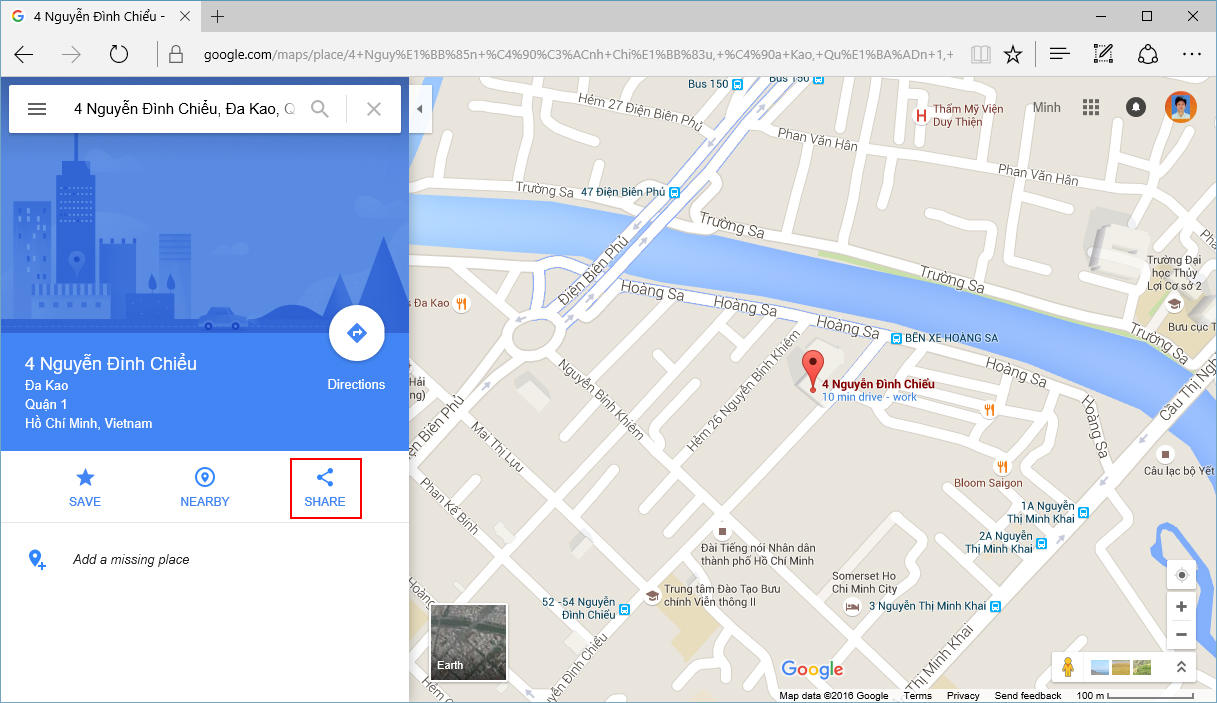Zoom out on the map
Image resolution: width=1217 pixels, height=703 pixels.
coord(1181,634)
